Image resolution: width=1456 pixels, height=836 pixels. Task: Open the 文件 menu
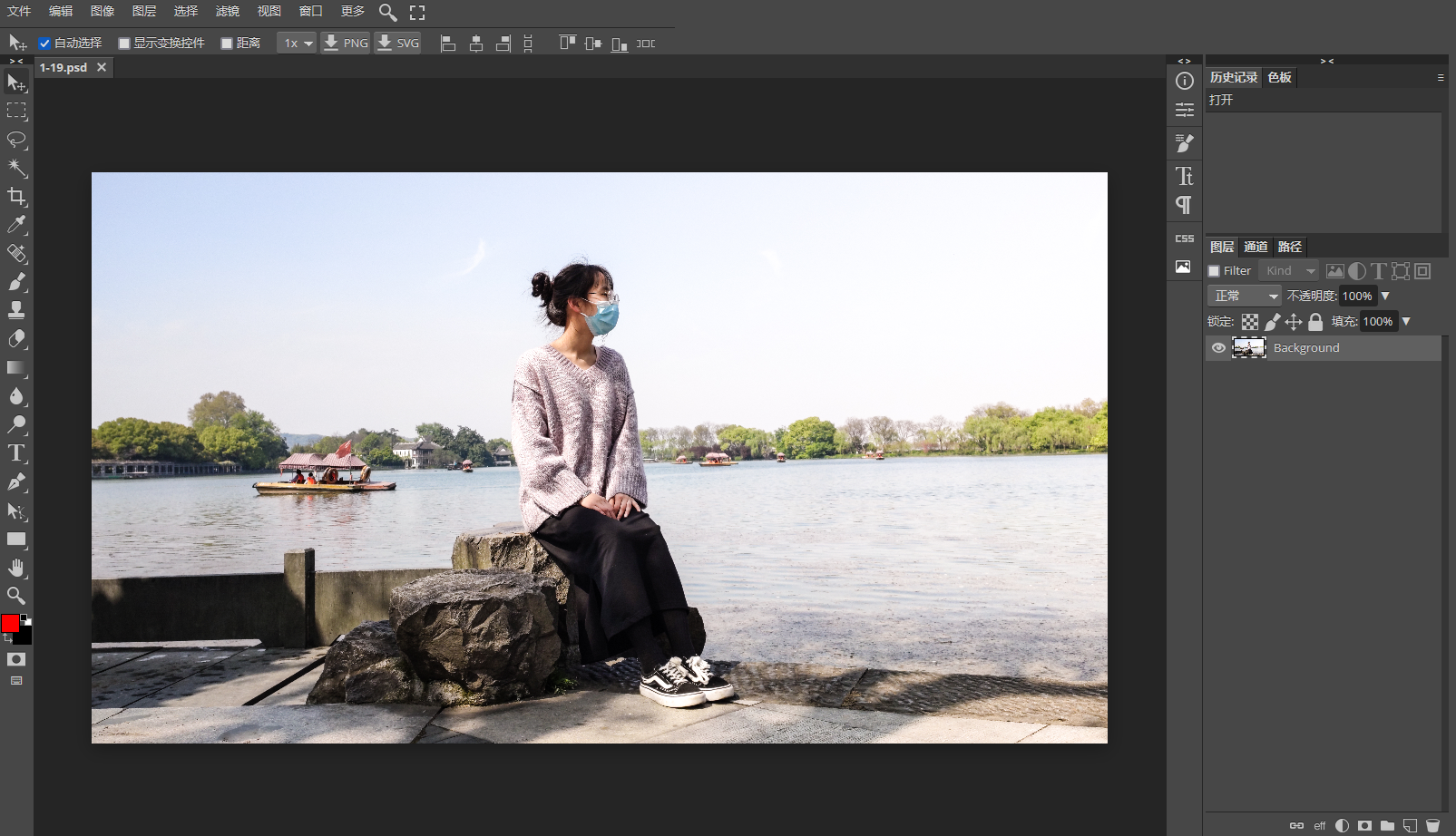[x=19, y=12]
